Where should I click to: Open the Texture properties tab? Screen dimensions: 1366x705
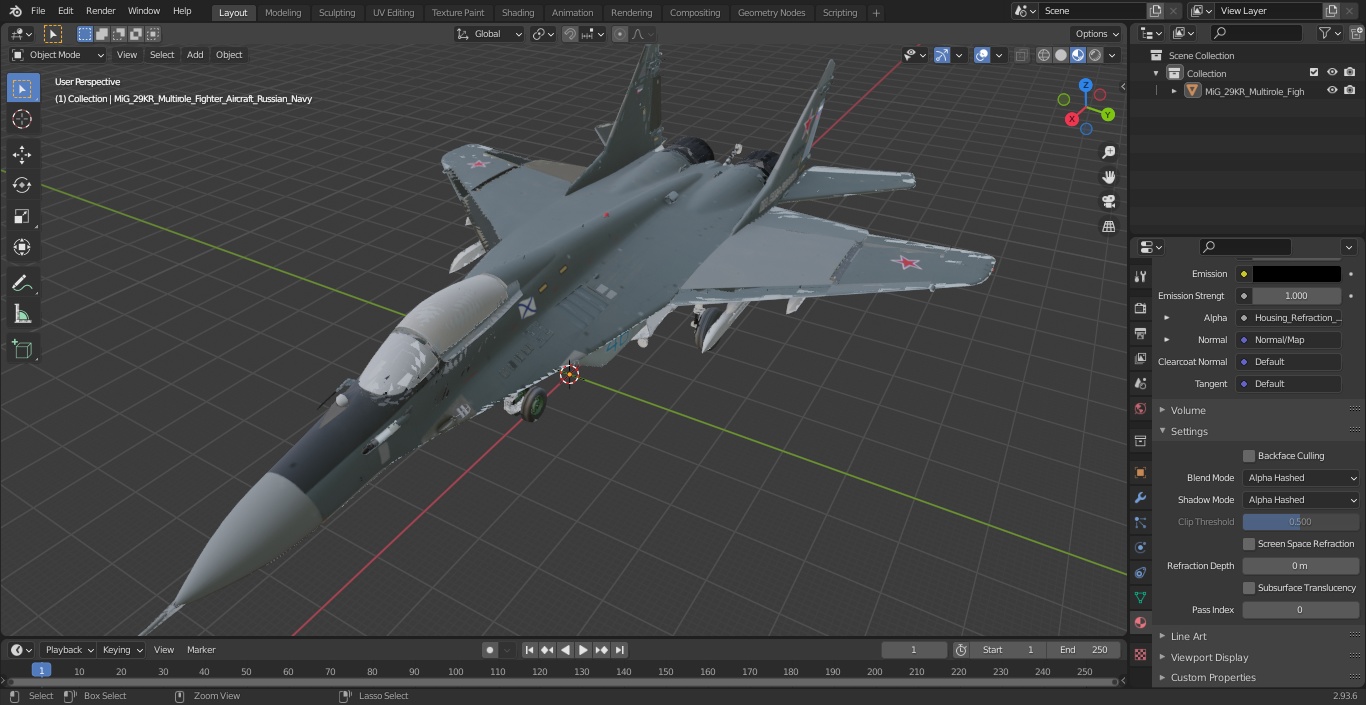click(1140, 654)
